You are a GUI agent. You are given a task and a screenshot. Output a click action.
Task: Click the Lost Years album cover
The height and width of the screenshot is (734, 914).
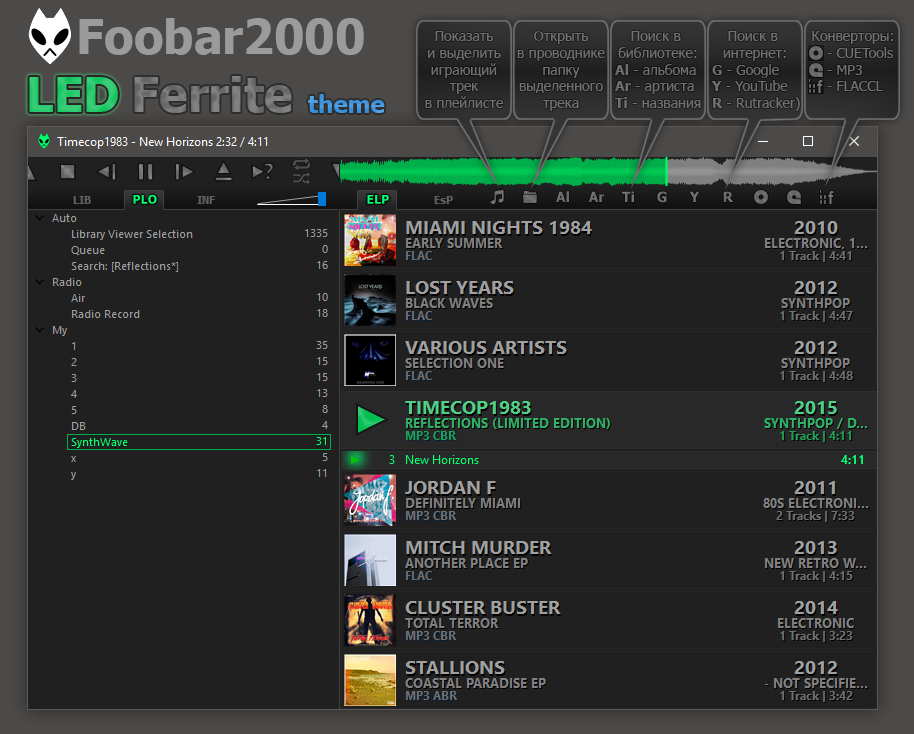click(370, 300)
